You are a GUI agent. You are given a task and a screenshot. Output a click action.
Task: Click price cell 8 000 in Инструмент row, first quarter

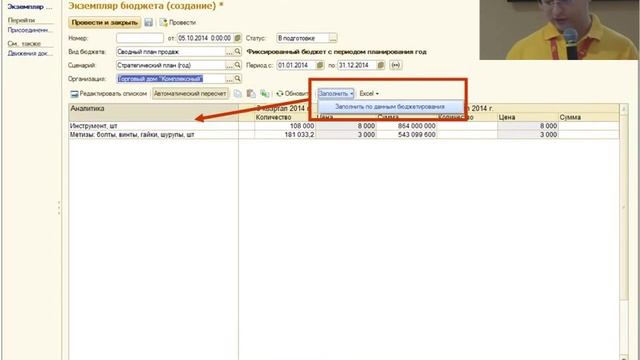346,126
